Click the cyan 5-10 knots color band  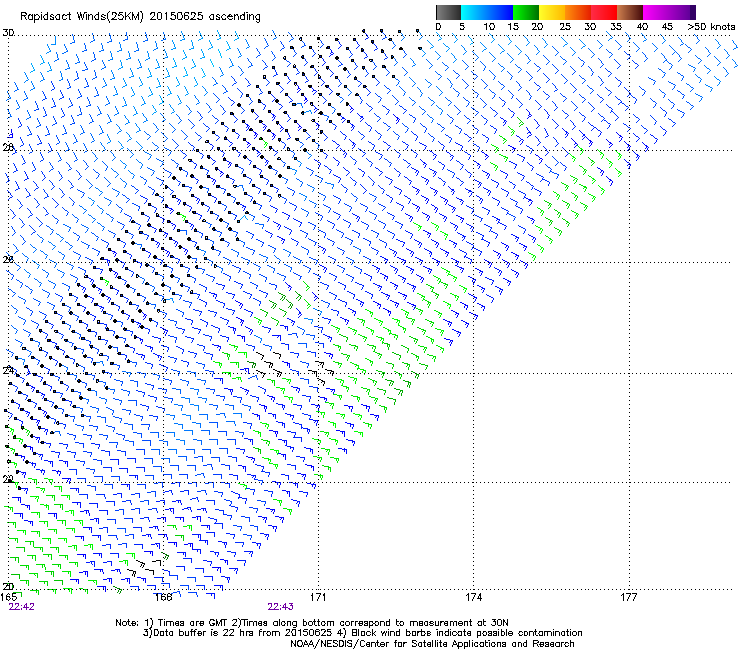pyautogui.click(x=474, y=12)
